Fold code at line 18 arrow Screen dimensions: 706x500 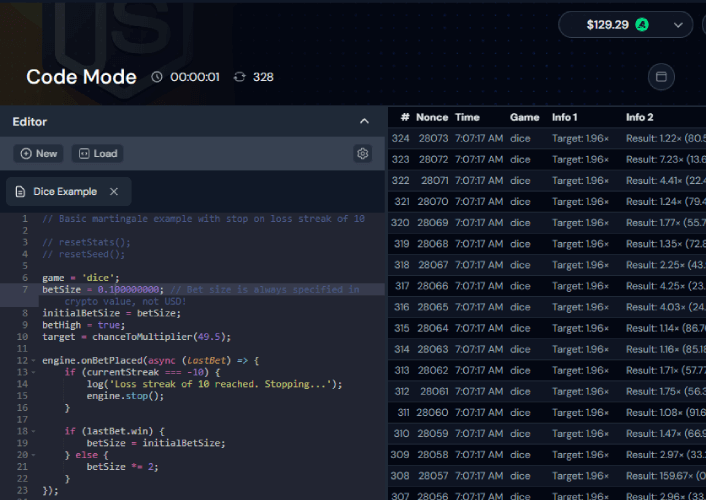pyautogui.click(x=33, y=432)
